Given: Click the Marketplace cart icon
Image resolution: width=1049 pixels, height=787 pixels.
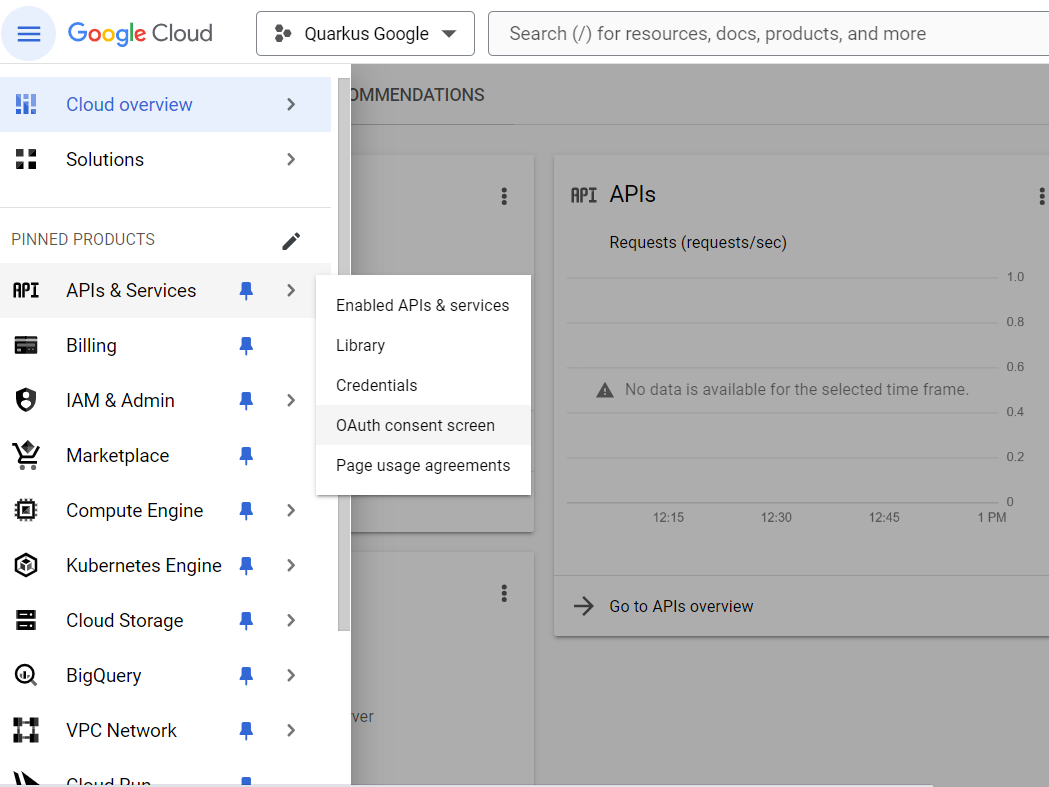Looking at the screenshot, I should (26, 455).
